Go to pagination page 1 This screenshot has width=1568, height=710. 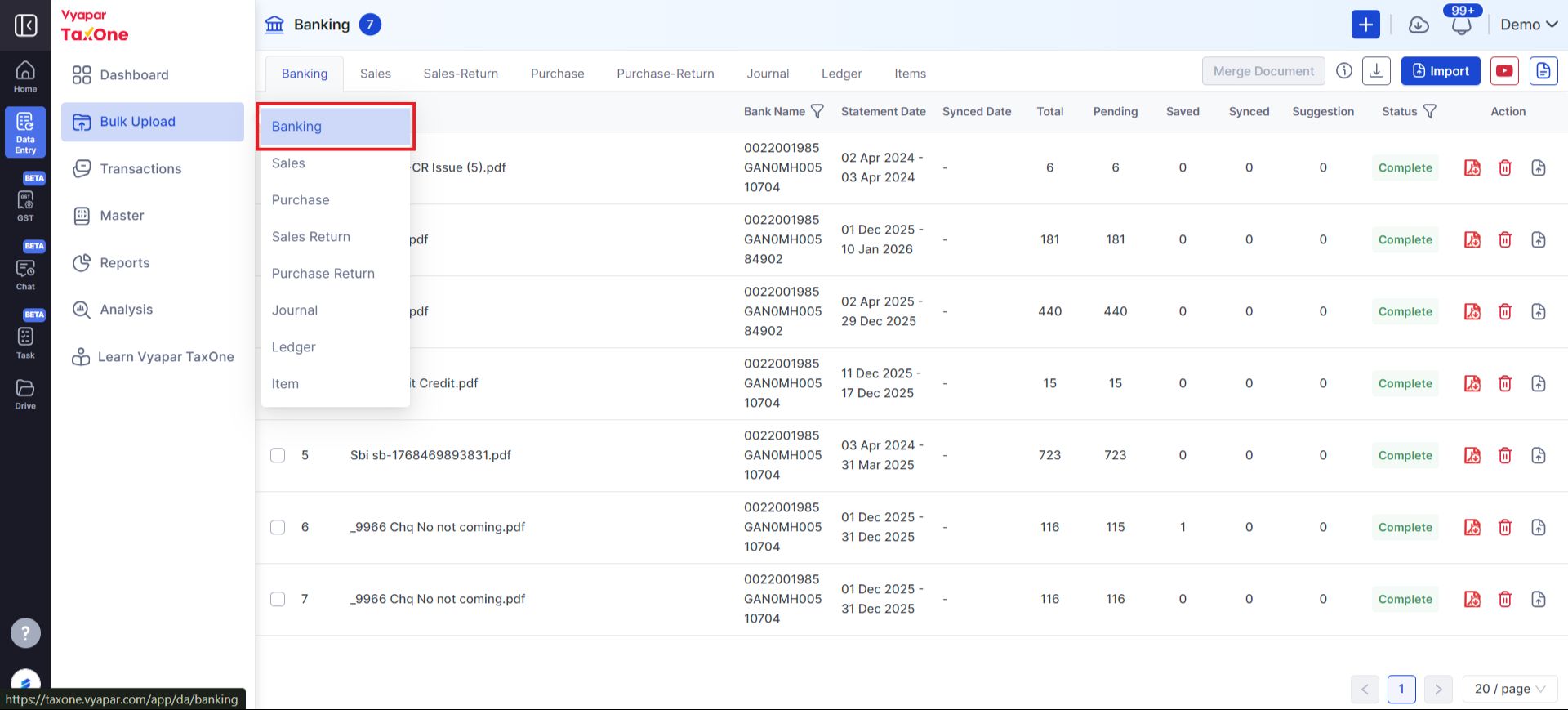tap(1401, 689)
